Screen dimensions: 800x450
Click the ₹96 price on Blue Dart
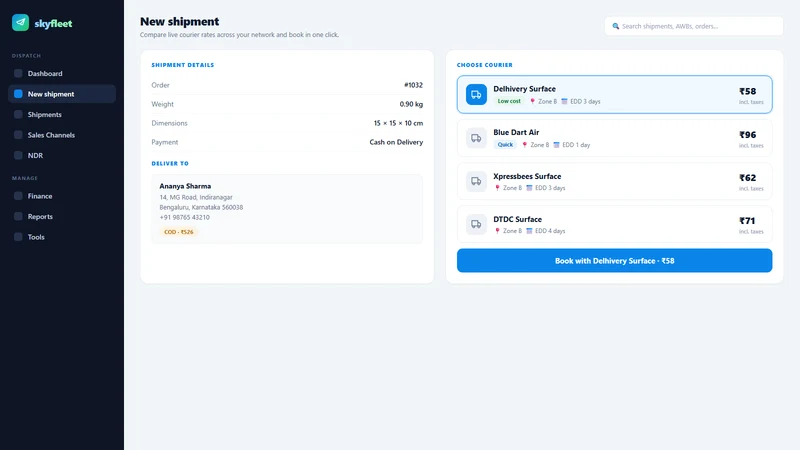point(747,135)
